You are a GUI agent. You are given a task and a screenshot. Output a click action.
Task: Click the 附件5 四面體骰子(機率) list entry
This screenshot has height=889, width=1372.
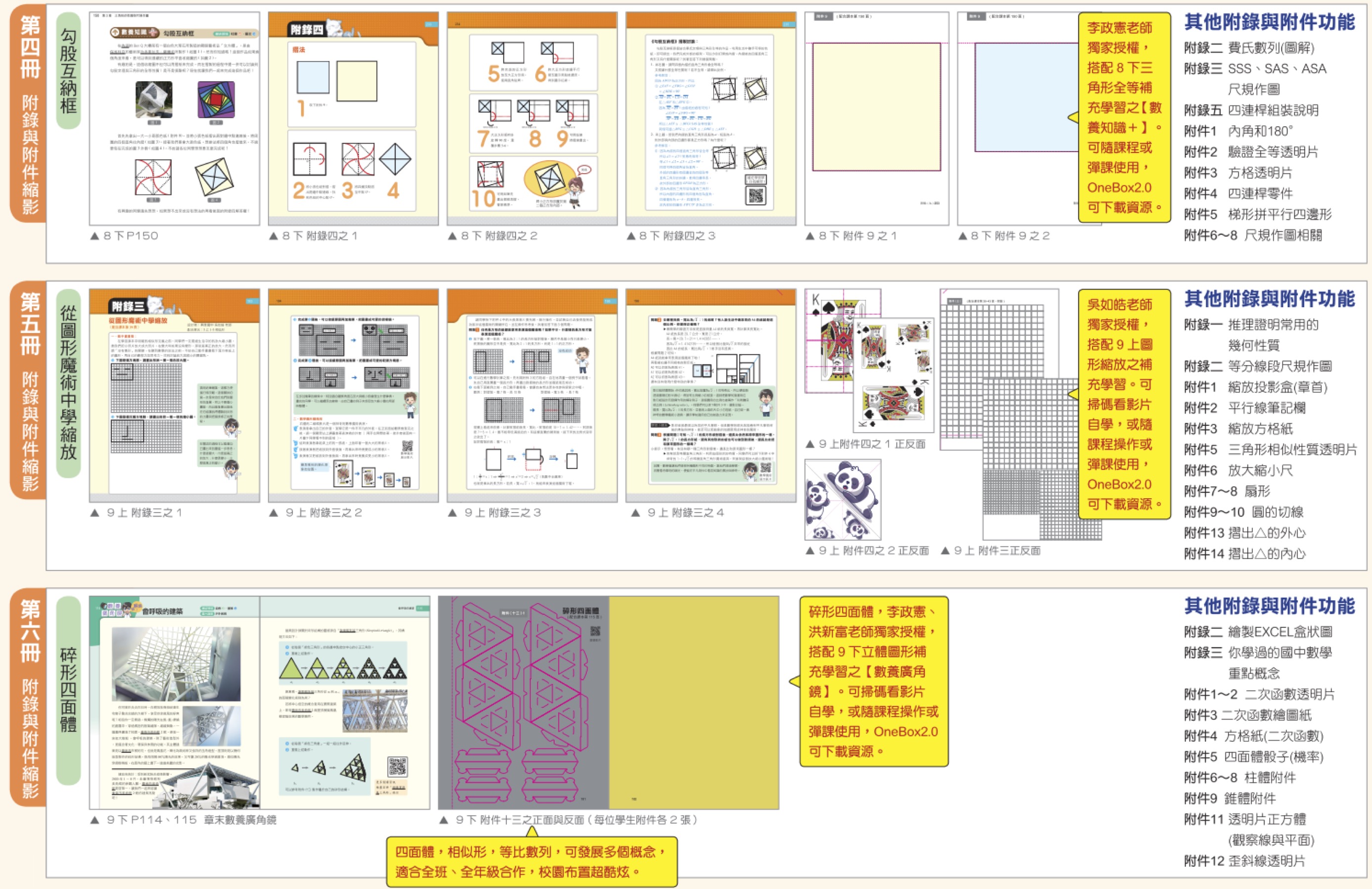pyautogui.click(x=1253, y=756)
